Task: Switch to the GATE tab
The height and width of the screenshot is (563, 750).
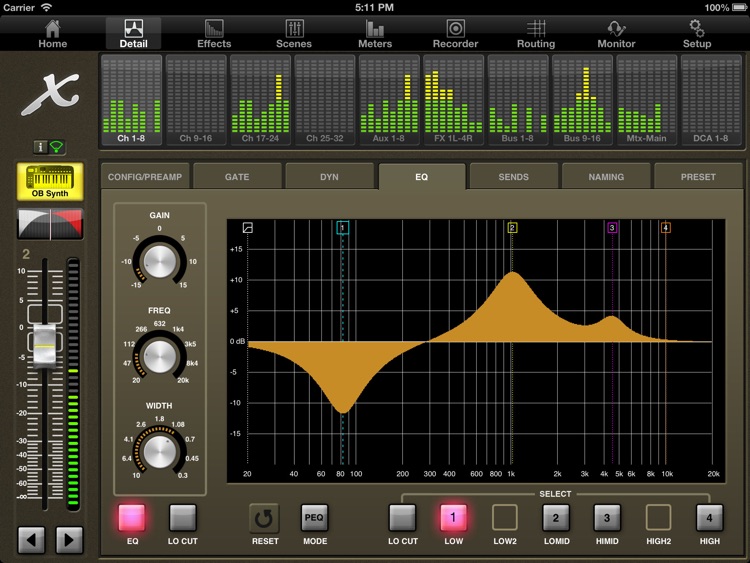Action: pyautogui.click(x=237, y=176)
